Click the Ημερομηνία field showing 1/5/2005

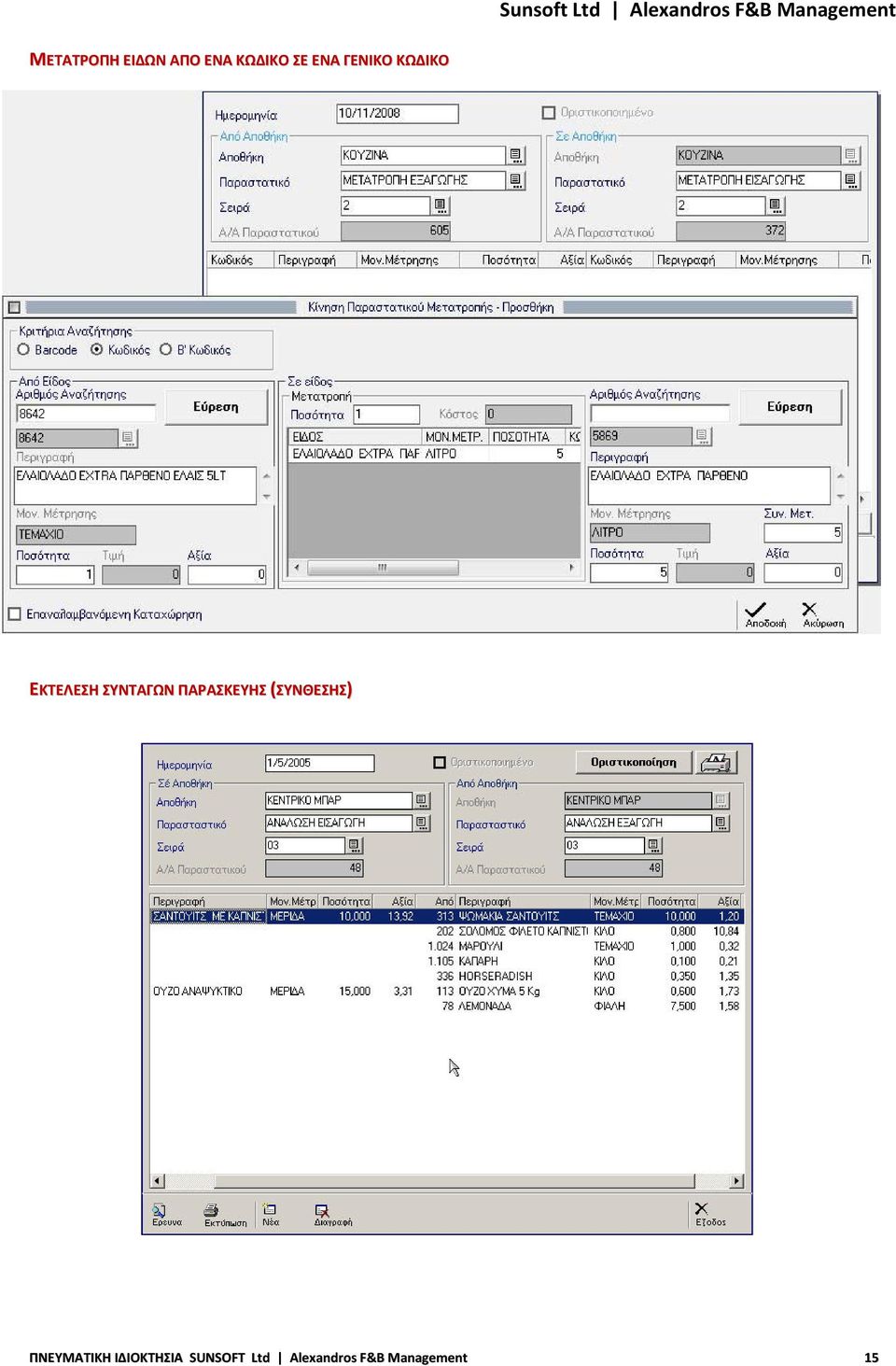(x=319, y=763)
